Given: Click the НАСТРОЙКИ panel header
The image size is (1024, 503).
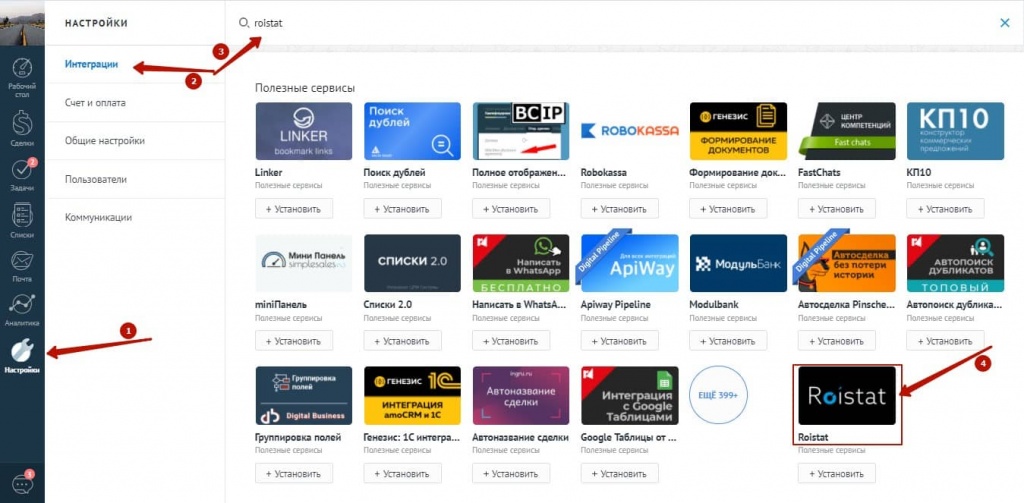Looking at the screenshot, I should 96,23.
